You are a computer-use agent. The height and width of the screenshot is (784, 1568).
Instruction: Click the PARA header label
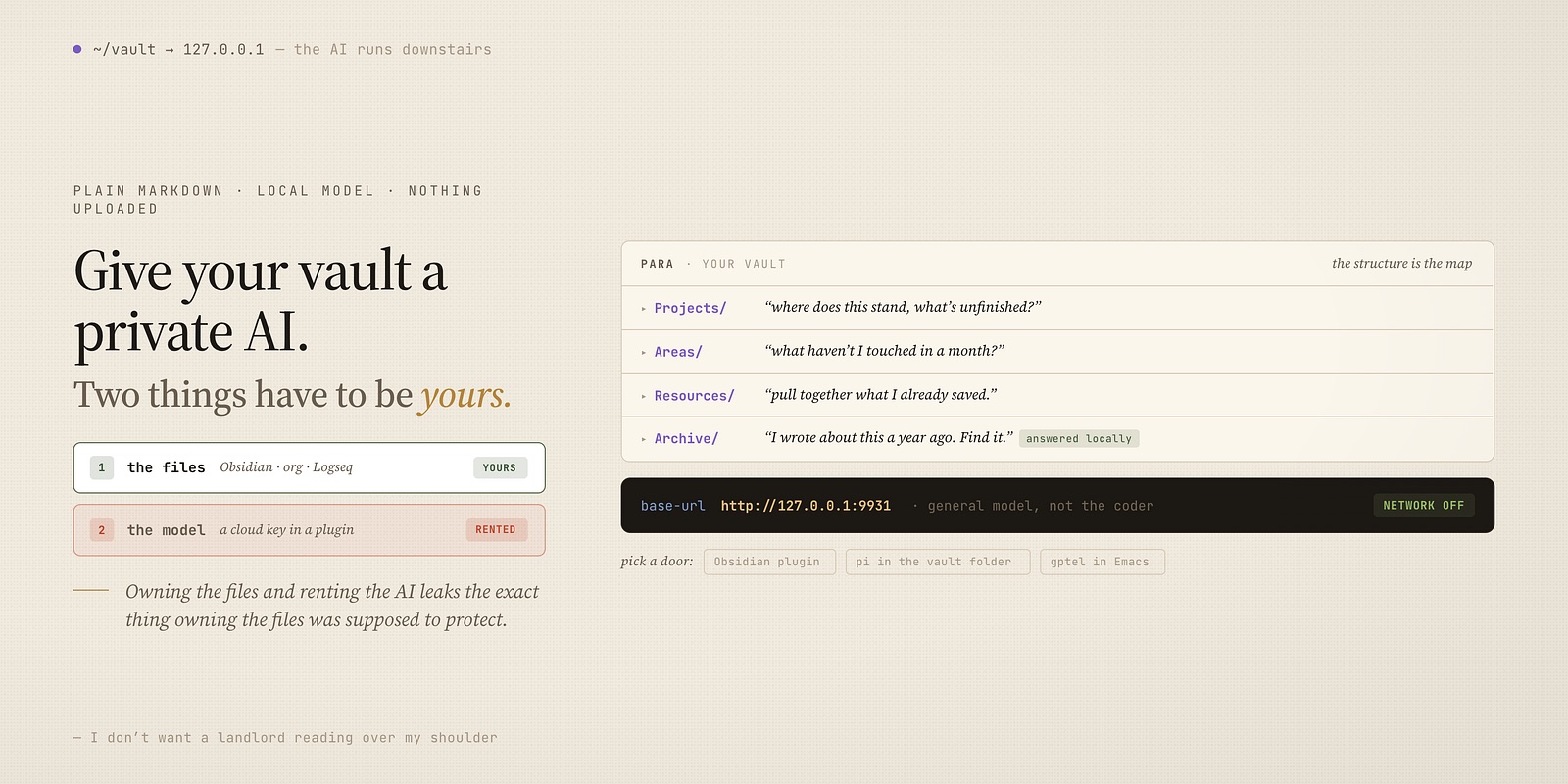658,265
